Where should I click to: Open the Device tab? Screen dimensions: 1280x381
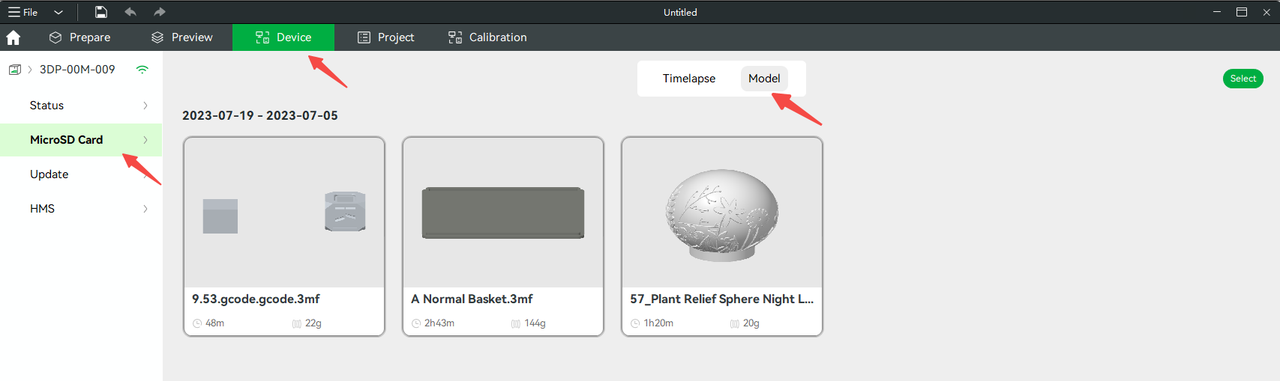pos(283,38)
